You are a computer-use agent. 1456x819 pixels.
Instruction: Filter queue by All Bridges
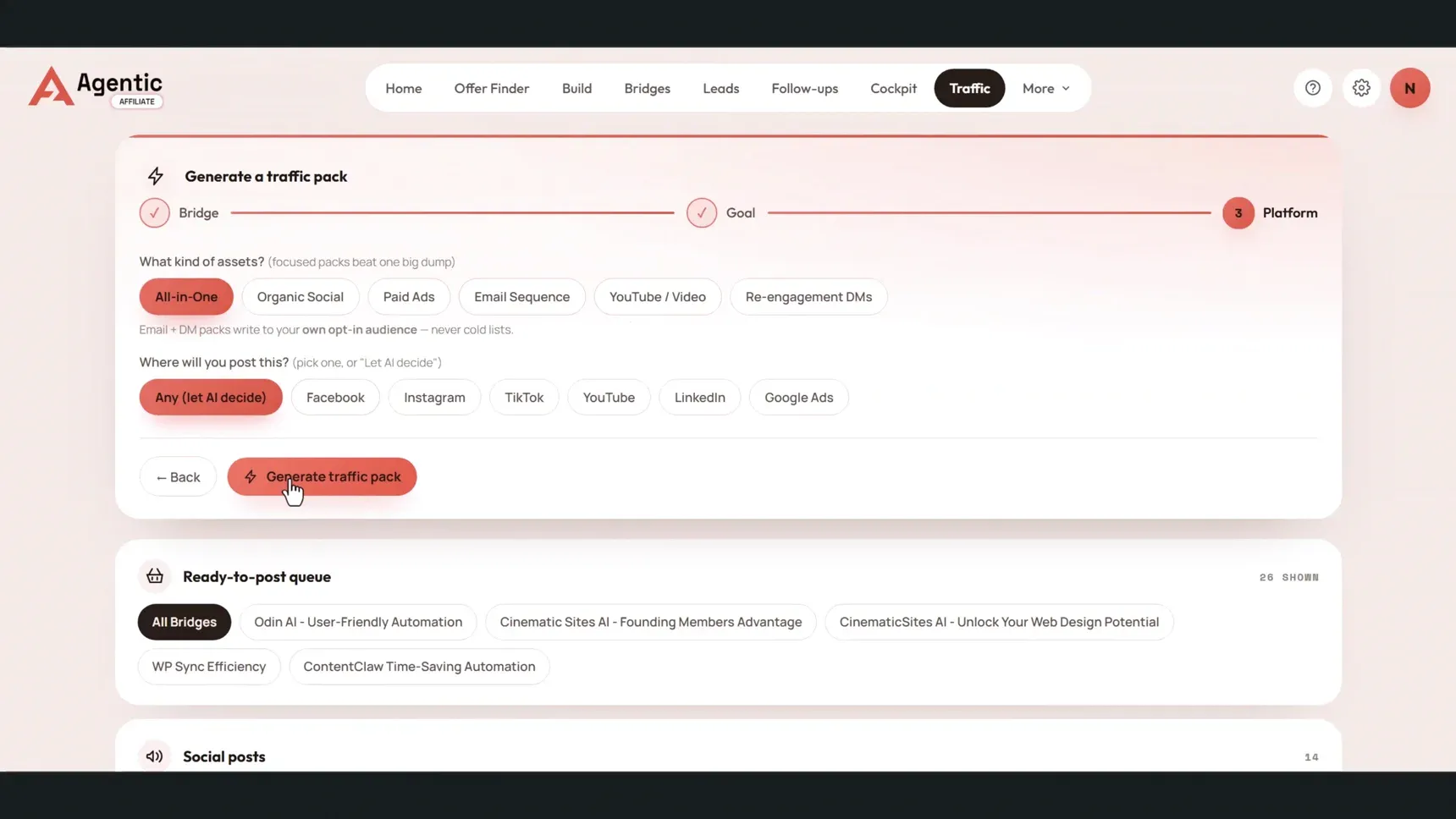point(185,622)
